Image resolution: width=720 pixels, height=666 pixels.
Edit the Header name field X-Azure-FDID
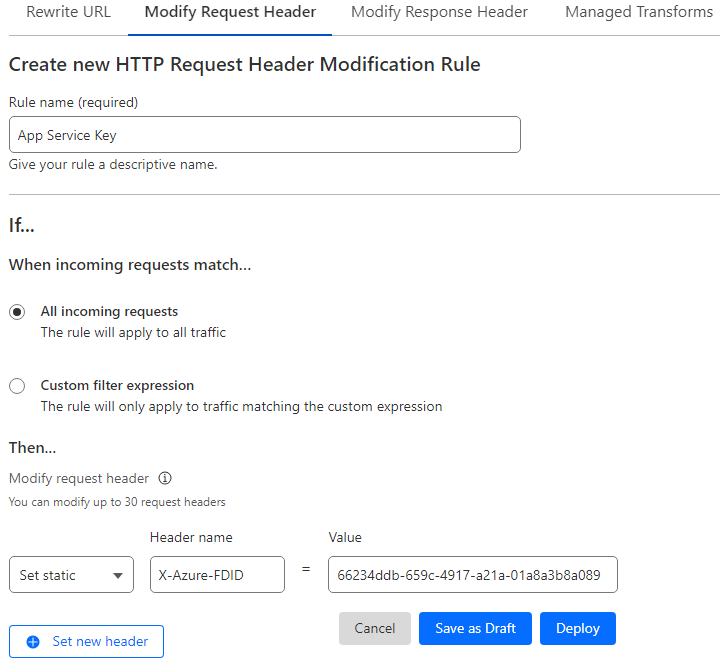tap(217, 575)
